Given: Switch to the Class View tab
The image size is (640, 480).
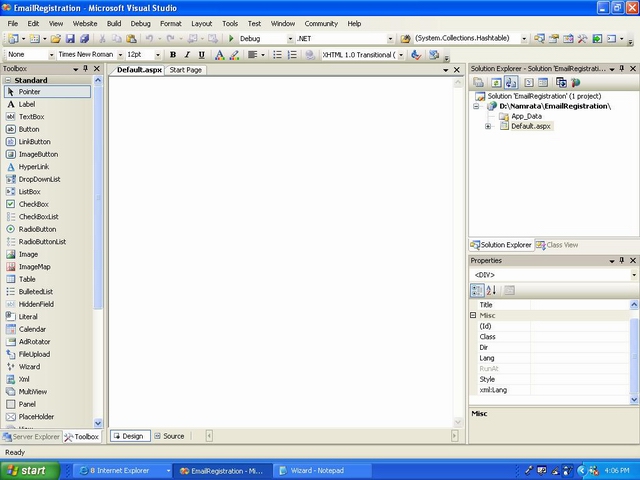Looking at the screenshot, I should pos(558,245).
